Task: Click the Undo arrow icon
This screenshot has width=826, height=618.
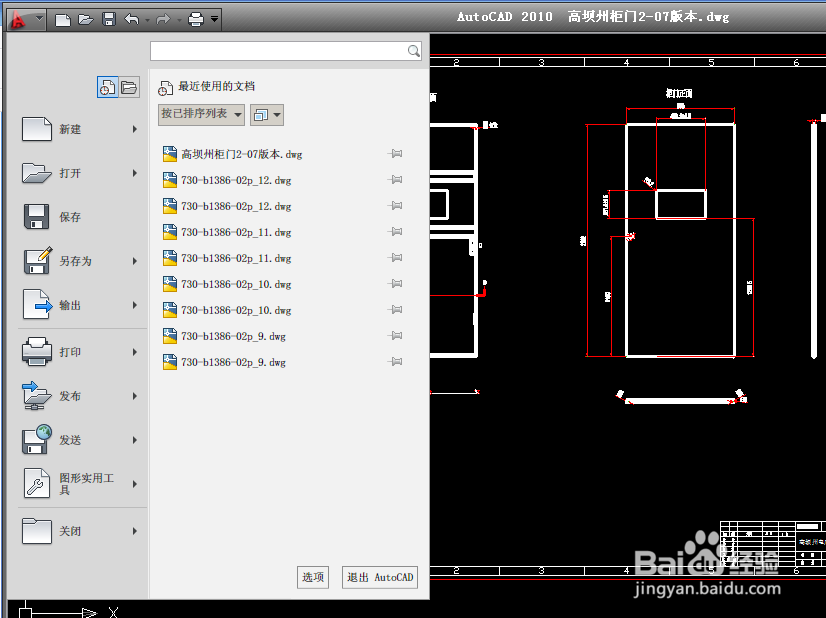Action: pos(132,20)
